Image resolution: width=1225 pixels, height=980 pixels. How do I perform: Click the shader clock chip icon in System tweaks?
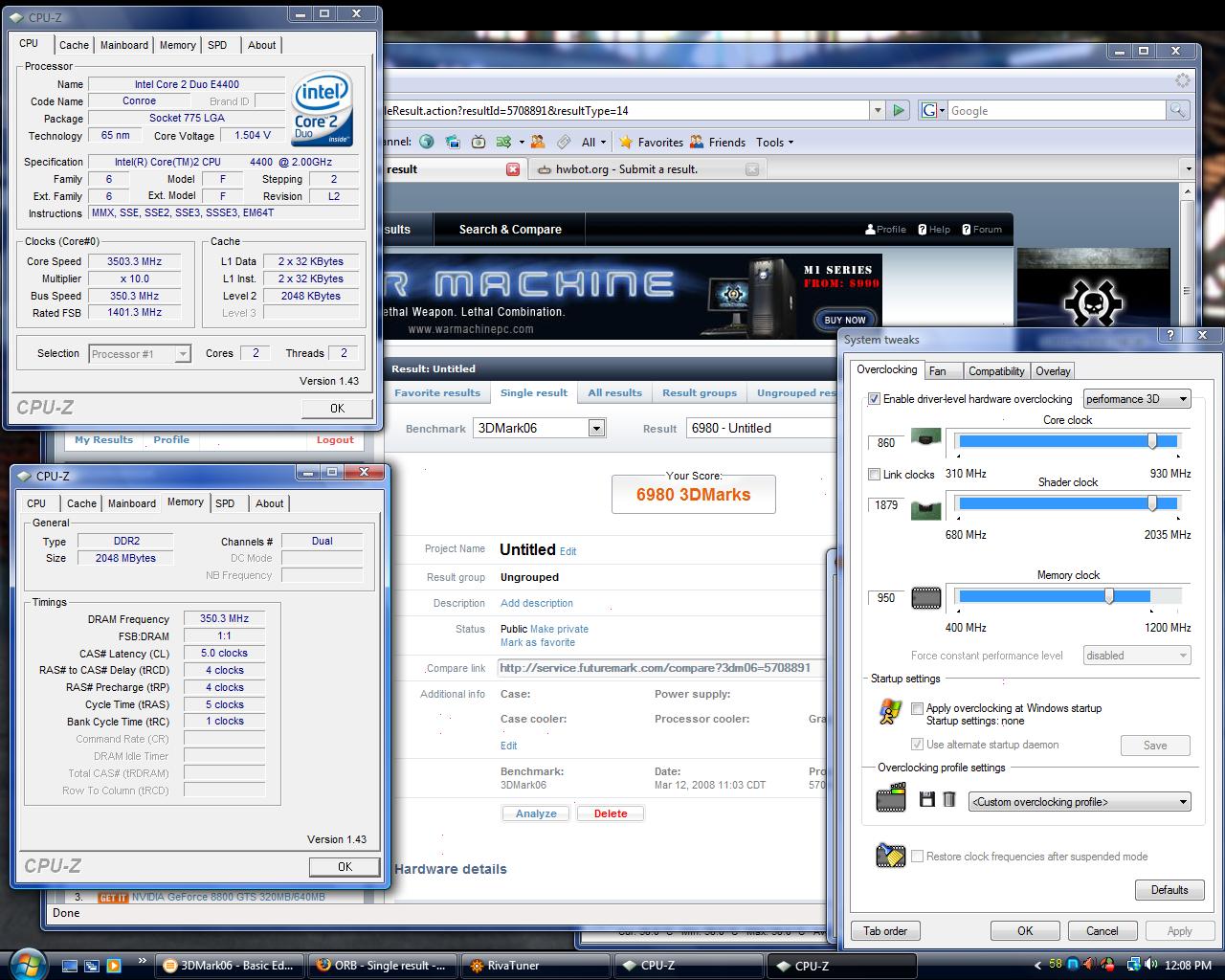click(924, 509)
